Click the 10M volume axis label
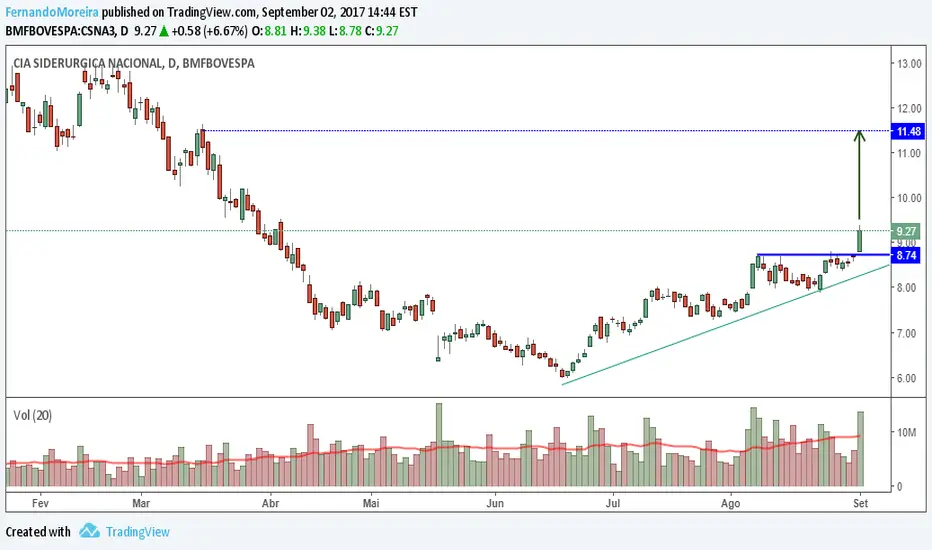The height and width of the screenshot is (550, 932). tap(907, 432)
